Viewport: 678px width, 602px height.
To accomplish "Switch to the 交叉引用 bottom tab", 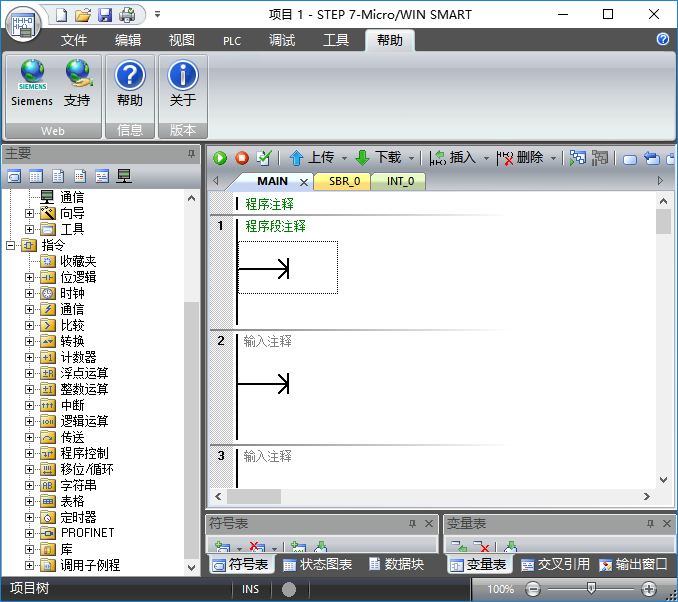I will point(555,564).
